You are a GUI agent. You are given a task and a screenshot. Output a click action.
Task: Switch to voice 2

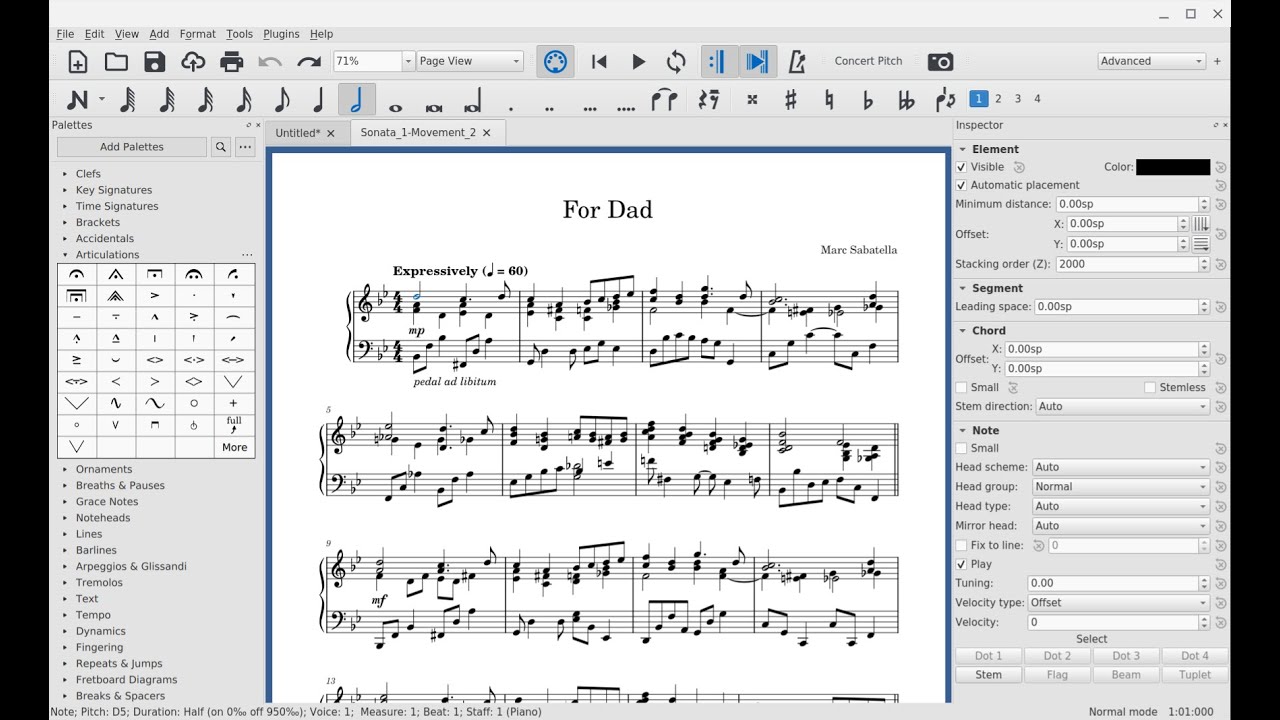pos(998,99)
